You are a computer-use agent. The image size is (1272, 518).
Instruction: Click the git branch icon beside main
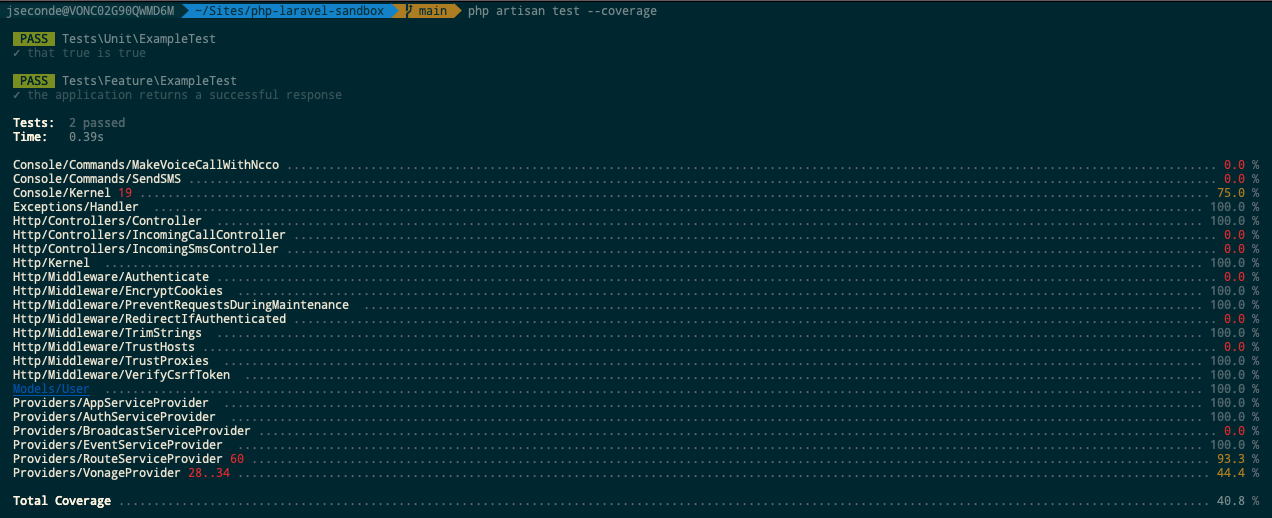(x=411, y=11)
